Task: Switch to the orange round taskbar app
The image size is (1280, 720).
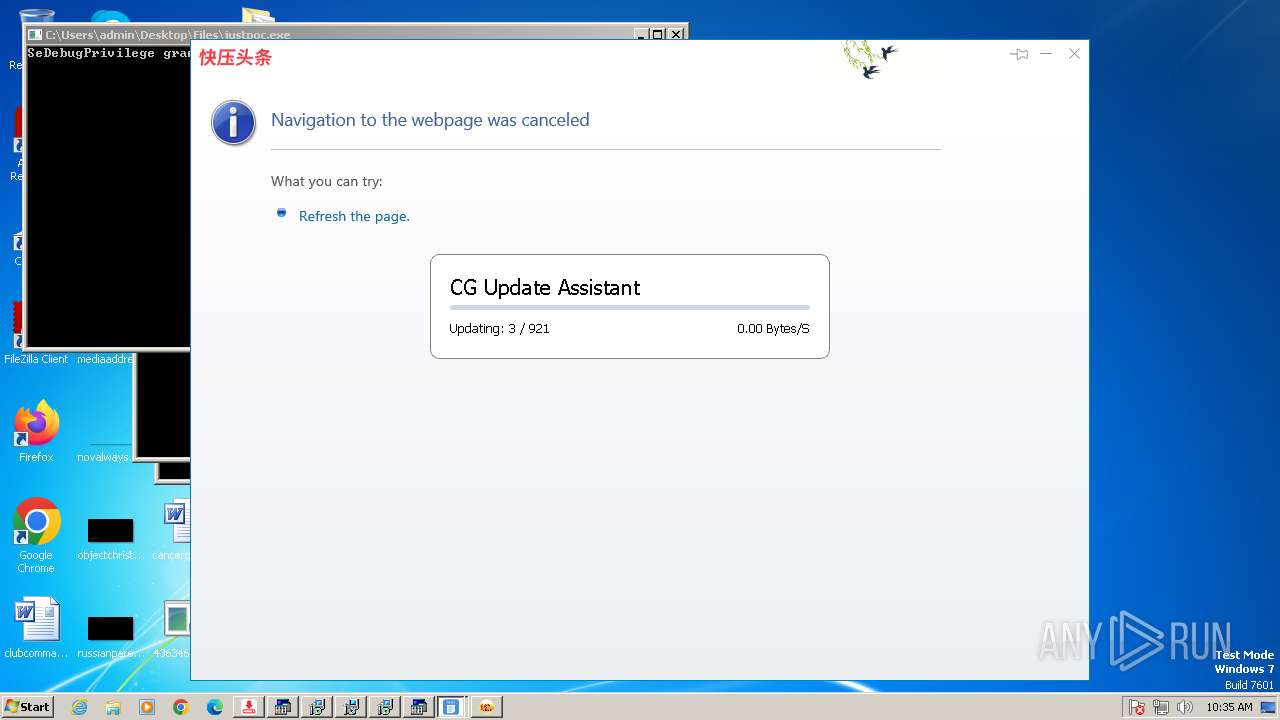Action: (x=486, y=707)
